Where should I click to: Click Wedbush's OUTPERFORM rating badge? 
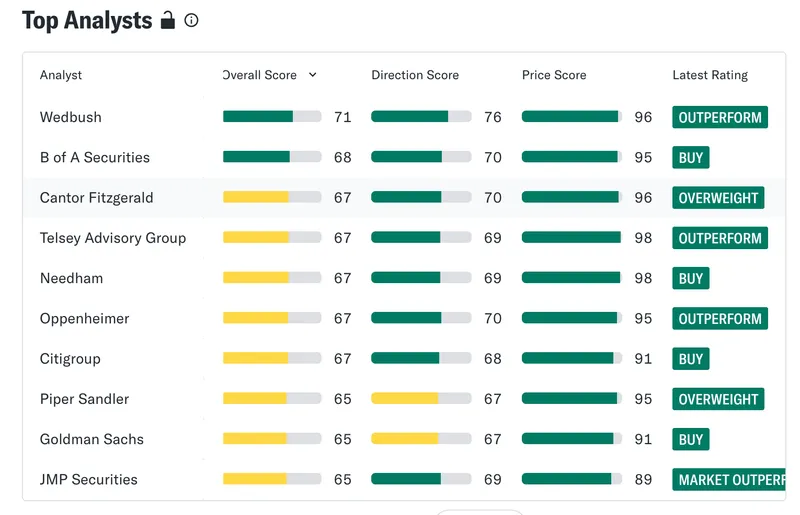[720, 117]
